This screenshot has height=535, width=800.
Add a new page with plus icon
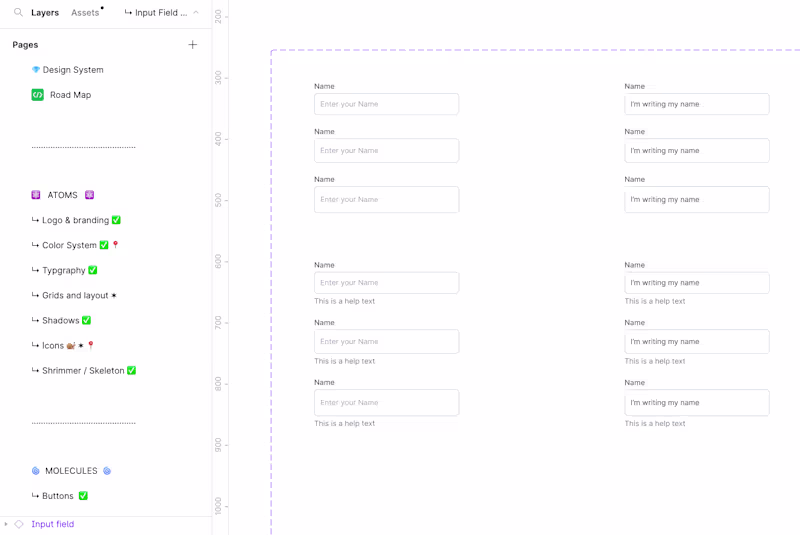coord(192,45)
